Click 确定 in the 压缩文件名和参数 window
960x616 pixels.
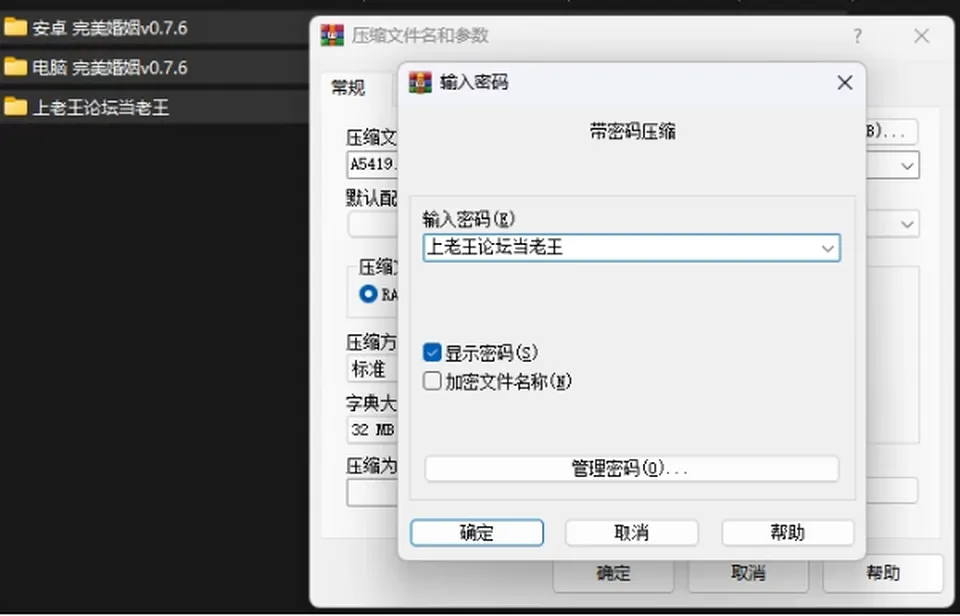click(x=613, y=574)
